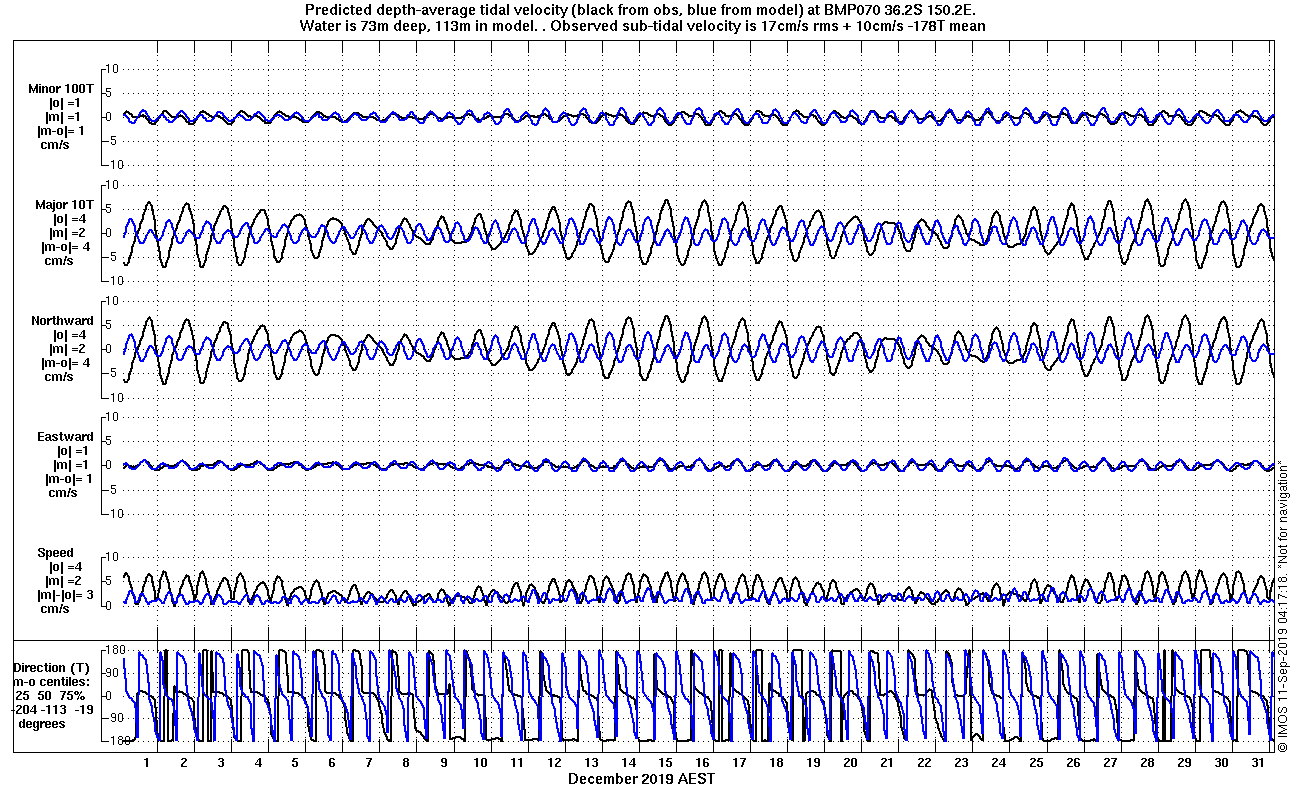Click day '13' on the date axis

(x=591, y=762)
